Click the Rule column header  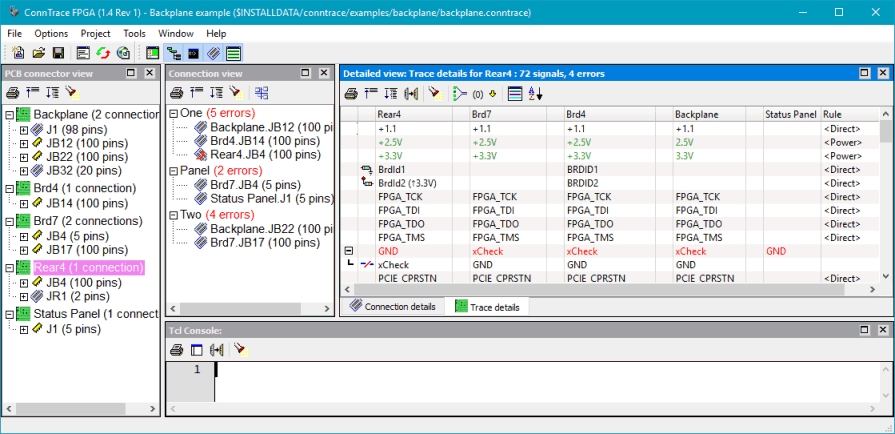(850, 114)
